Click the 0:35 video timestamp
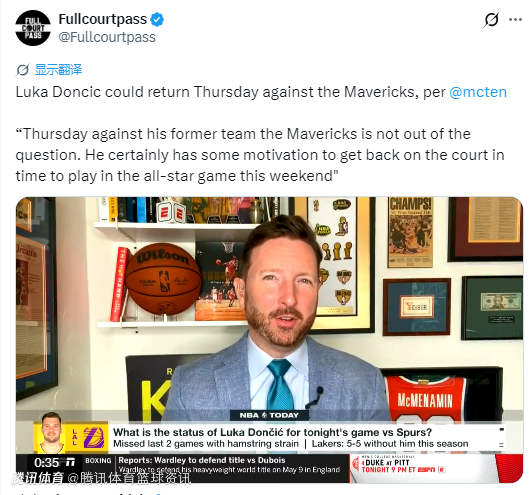 (x=46, y=462)
